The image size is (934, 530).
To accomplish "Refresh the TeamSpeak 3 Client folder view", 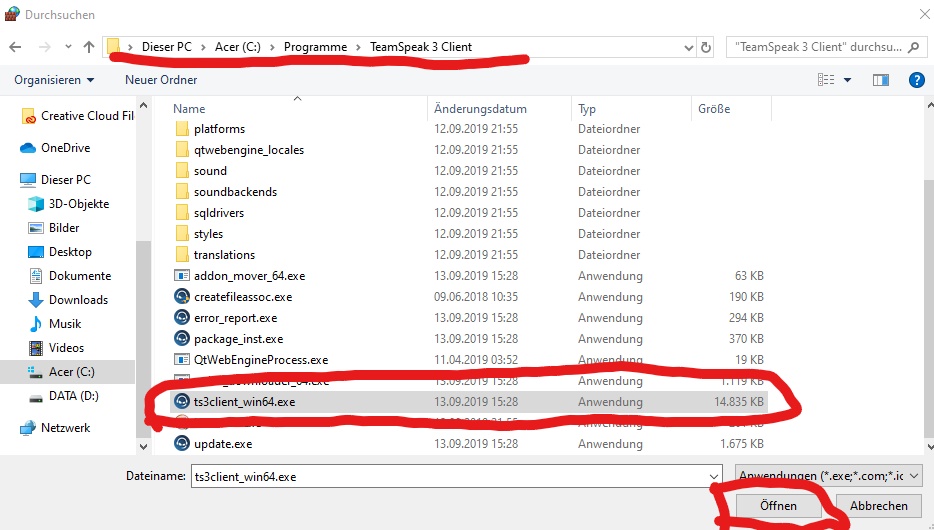I will coord(706,48).
